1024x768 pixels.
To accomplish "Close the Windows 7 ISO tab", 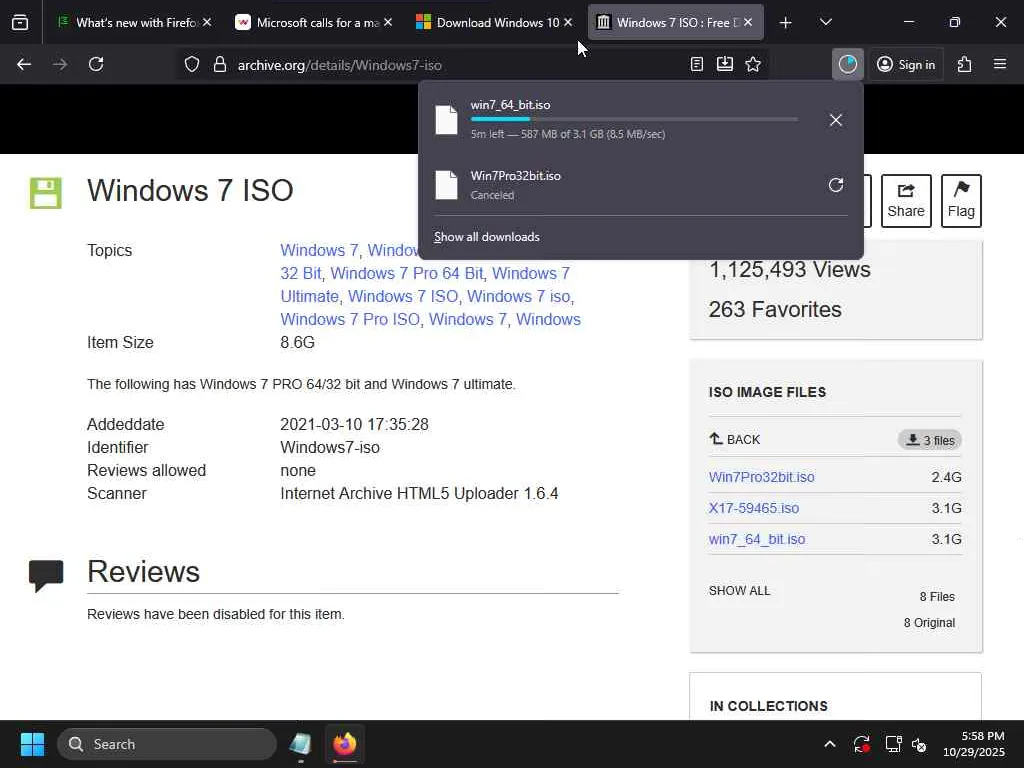I will (748, 23).
